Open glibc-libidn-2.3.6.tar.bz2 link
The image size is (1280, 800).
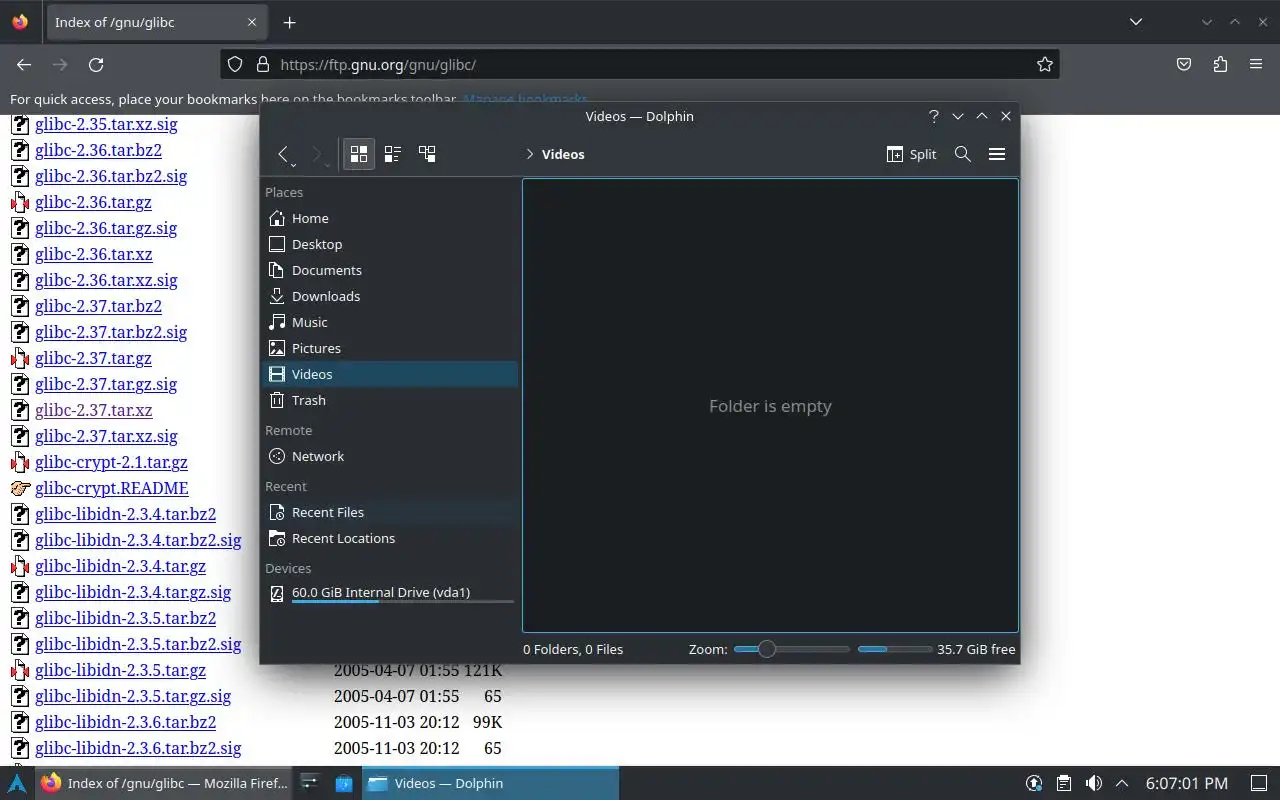[x=125, y=722]
